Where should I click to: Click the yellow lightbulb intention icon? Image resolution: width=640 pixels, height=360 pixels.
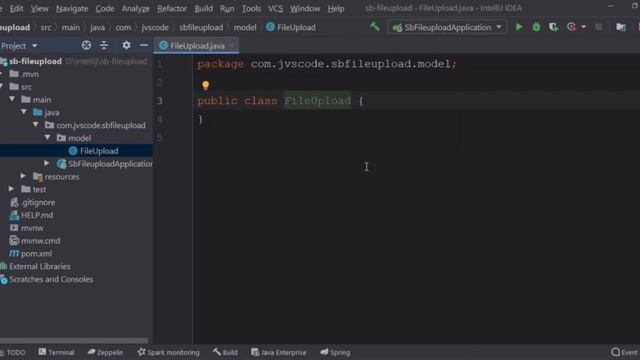pos(205,85)
